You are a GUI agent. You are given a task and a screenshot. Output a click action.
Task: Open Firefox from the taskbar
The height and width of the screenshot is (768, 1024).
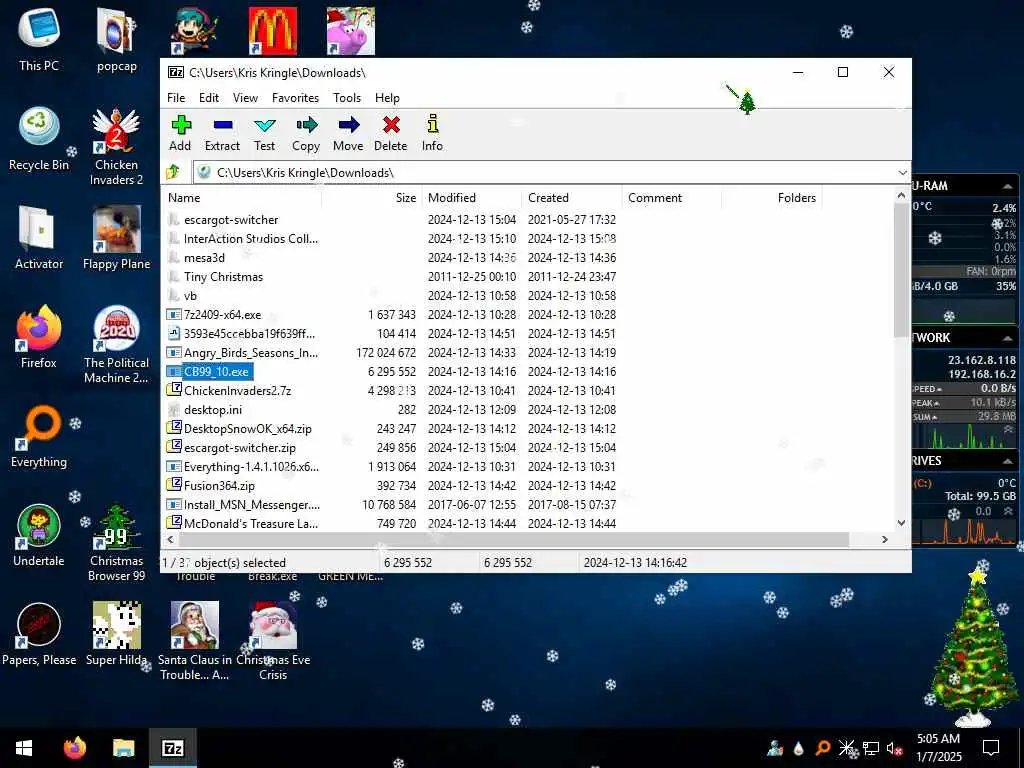[x=74, y=748]
